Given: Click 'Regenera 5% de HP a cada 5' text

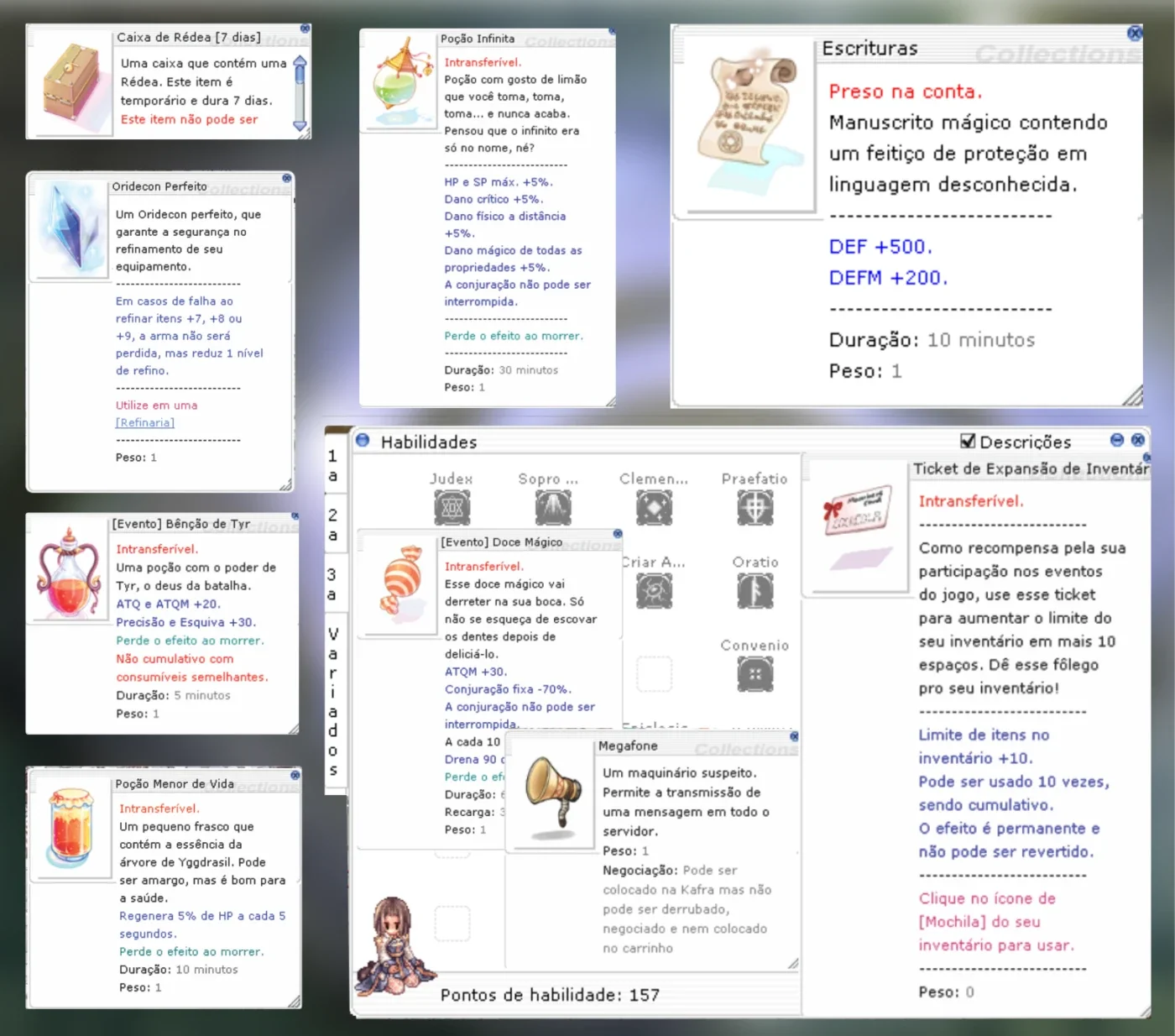Looking at the screenshot, I should 202,916.
